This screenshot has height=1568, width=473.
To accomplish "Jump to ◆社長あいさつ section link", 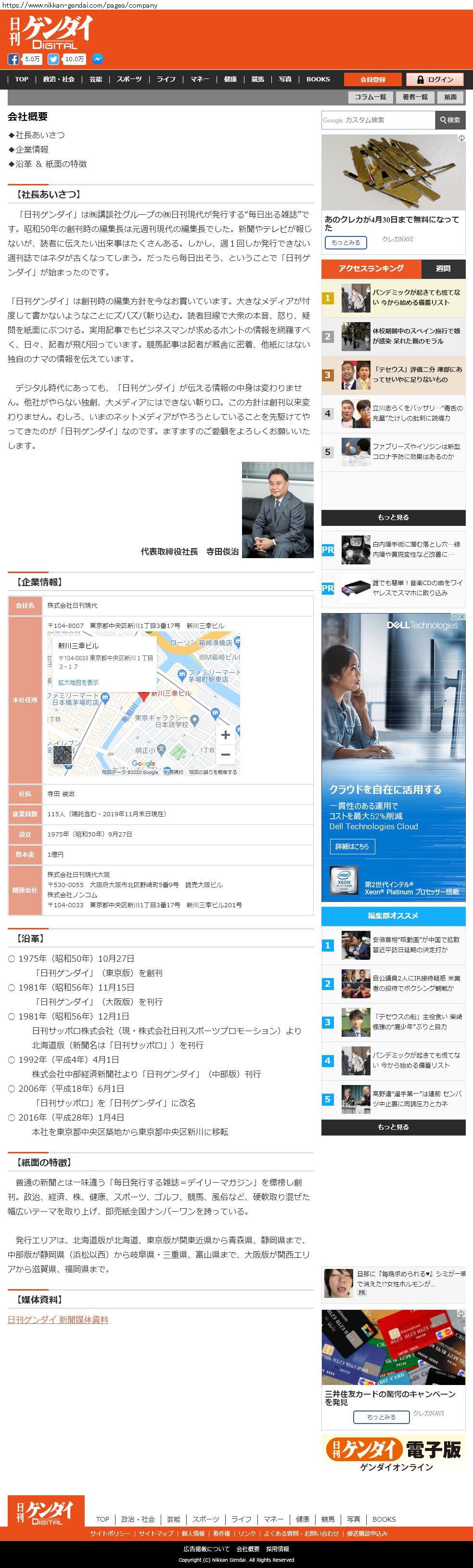I will click(x=37, y=135).
